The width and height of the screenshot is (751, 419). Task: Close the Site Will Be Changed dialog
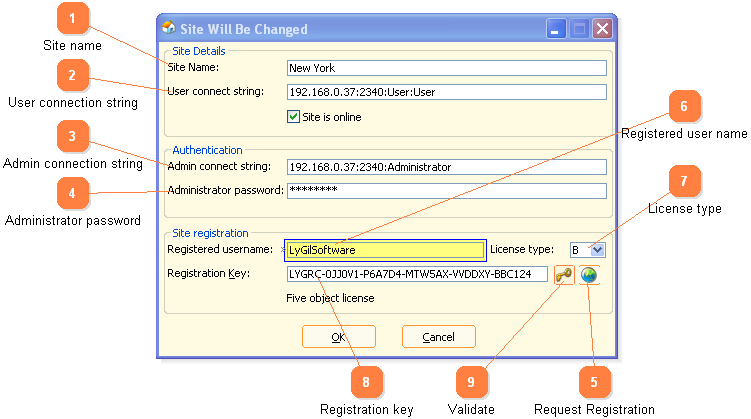[x=602, y=29]
